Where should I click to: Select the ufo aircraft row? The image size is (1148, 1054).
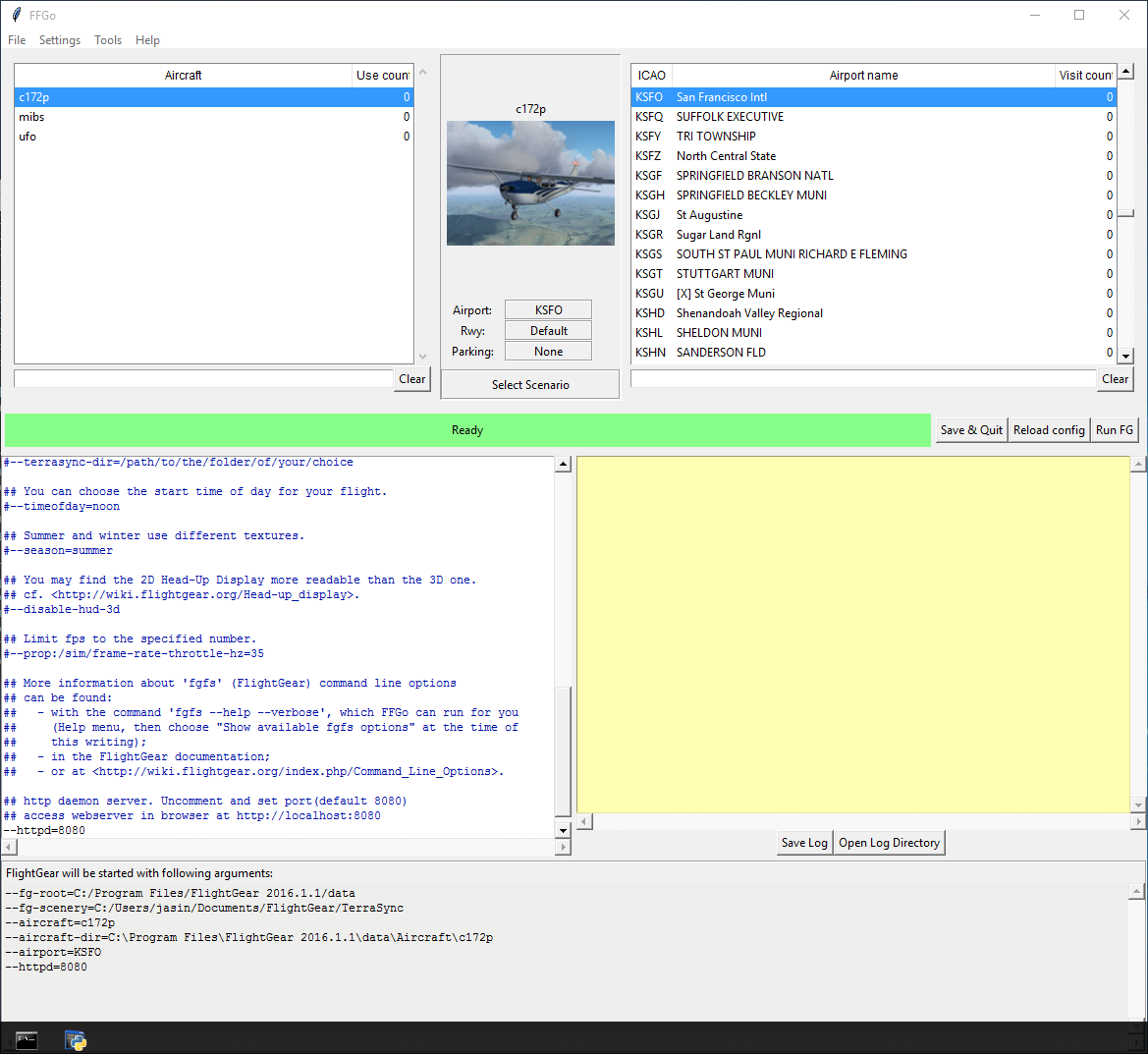pyautogui.click(x=214, y=137)
